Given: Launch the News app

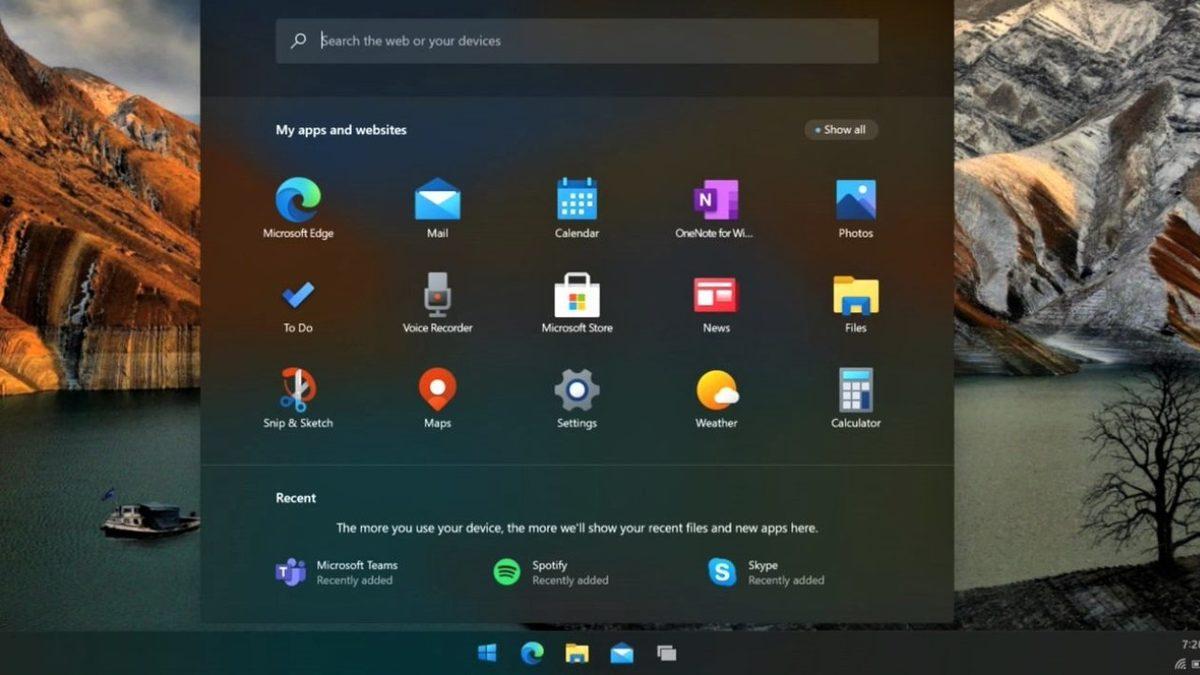Looking at the screenshot, I should click(x=715, y=295).
